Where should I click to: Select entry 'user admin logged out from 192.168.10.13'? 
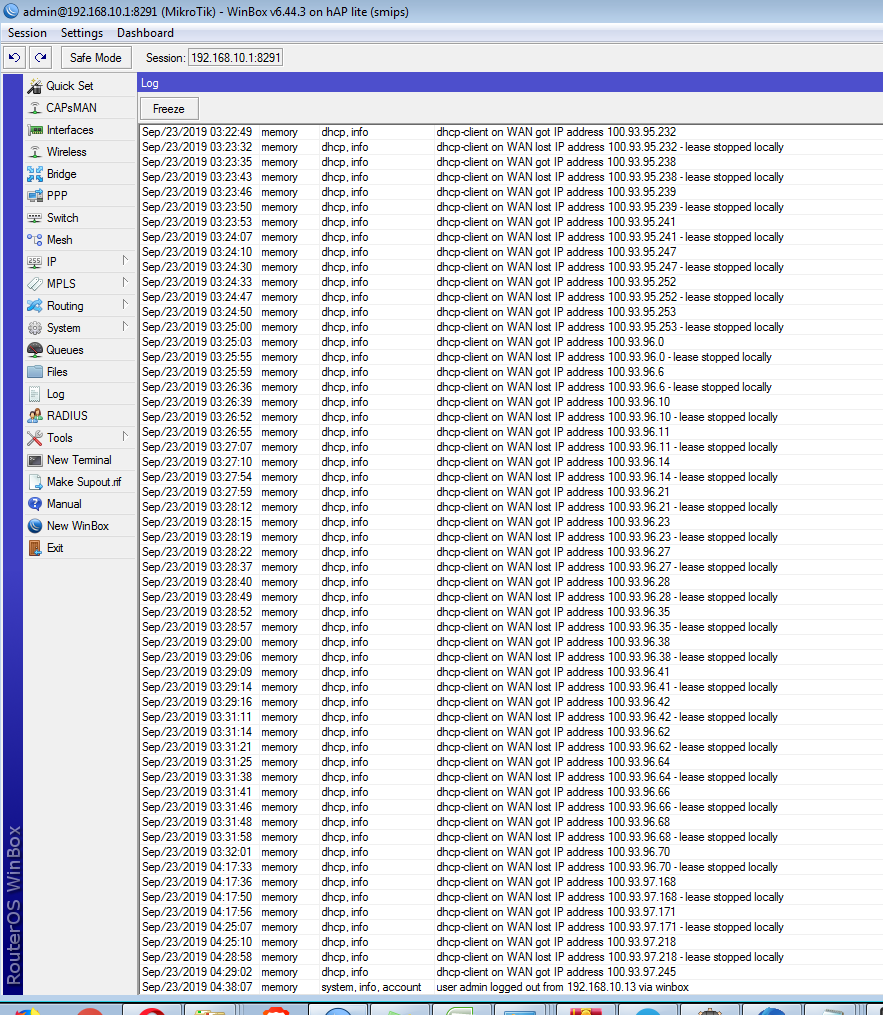511,987
